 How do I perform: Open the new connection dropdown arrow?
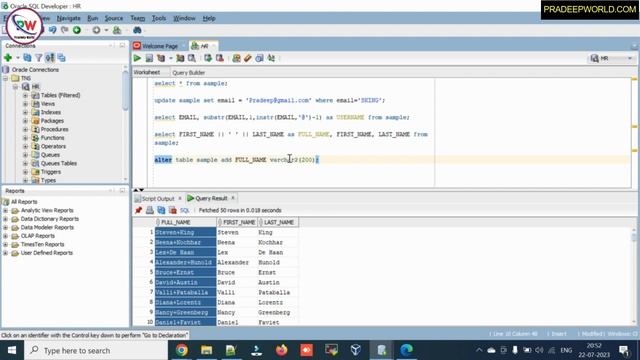18,58
